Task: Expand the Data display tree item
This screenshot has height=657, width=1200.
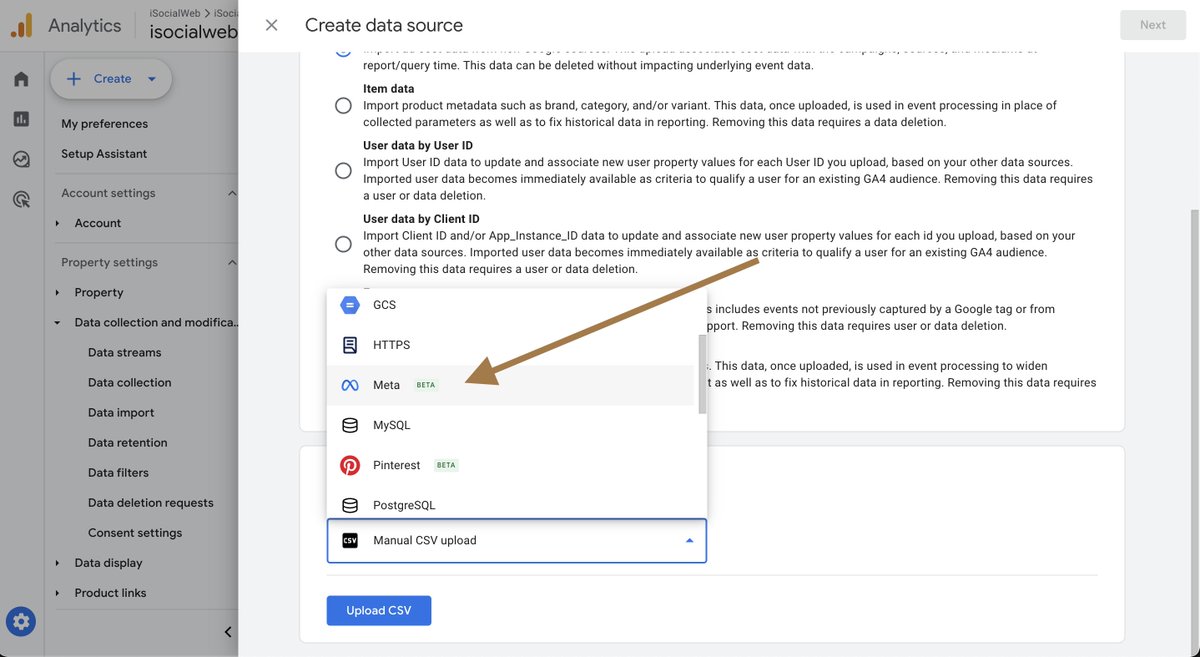Action: click(x=57, y=563)
